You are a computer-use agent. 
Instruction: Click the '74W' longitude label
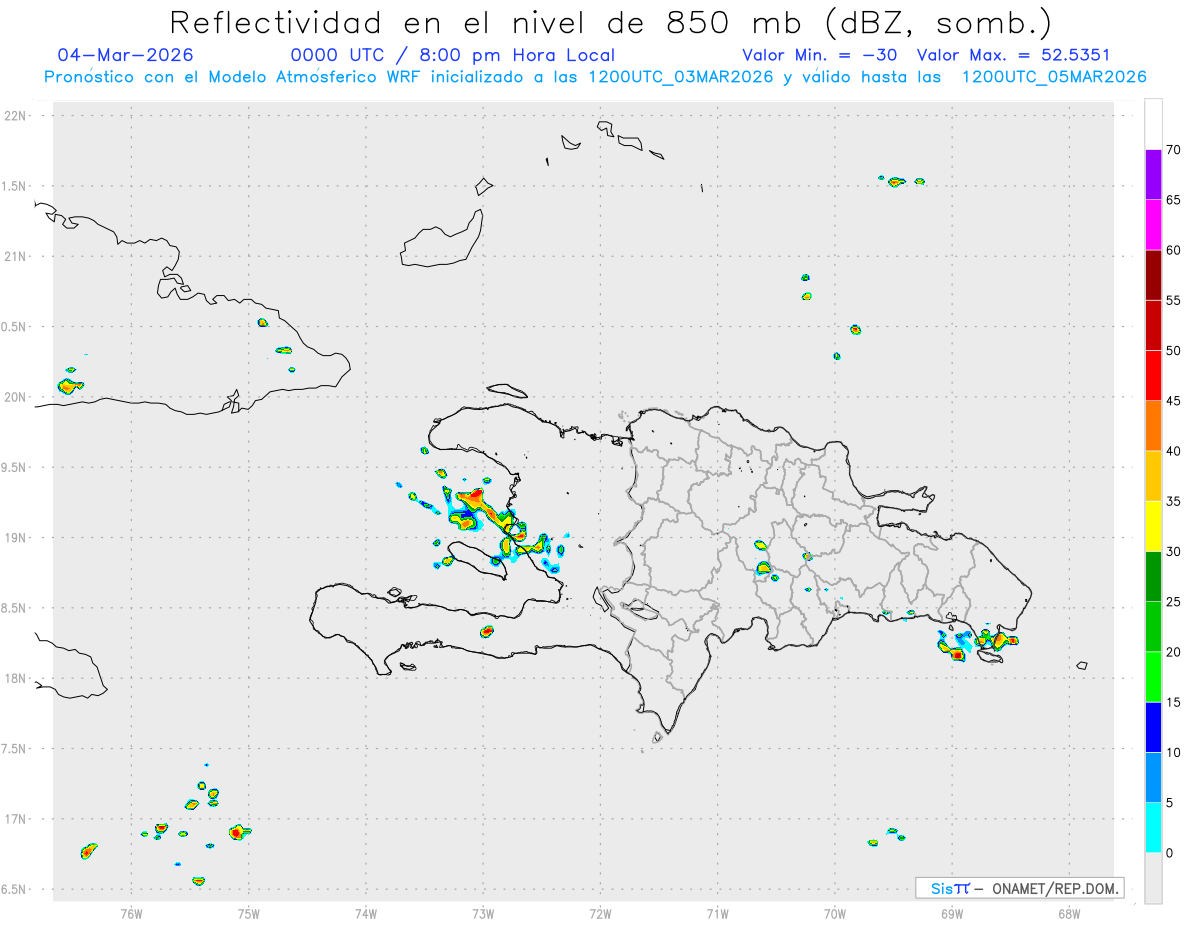click(366, 912)
